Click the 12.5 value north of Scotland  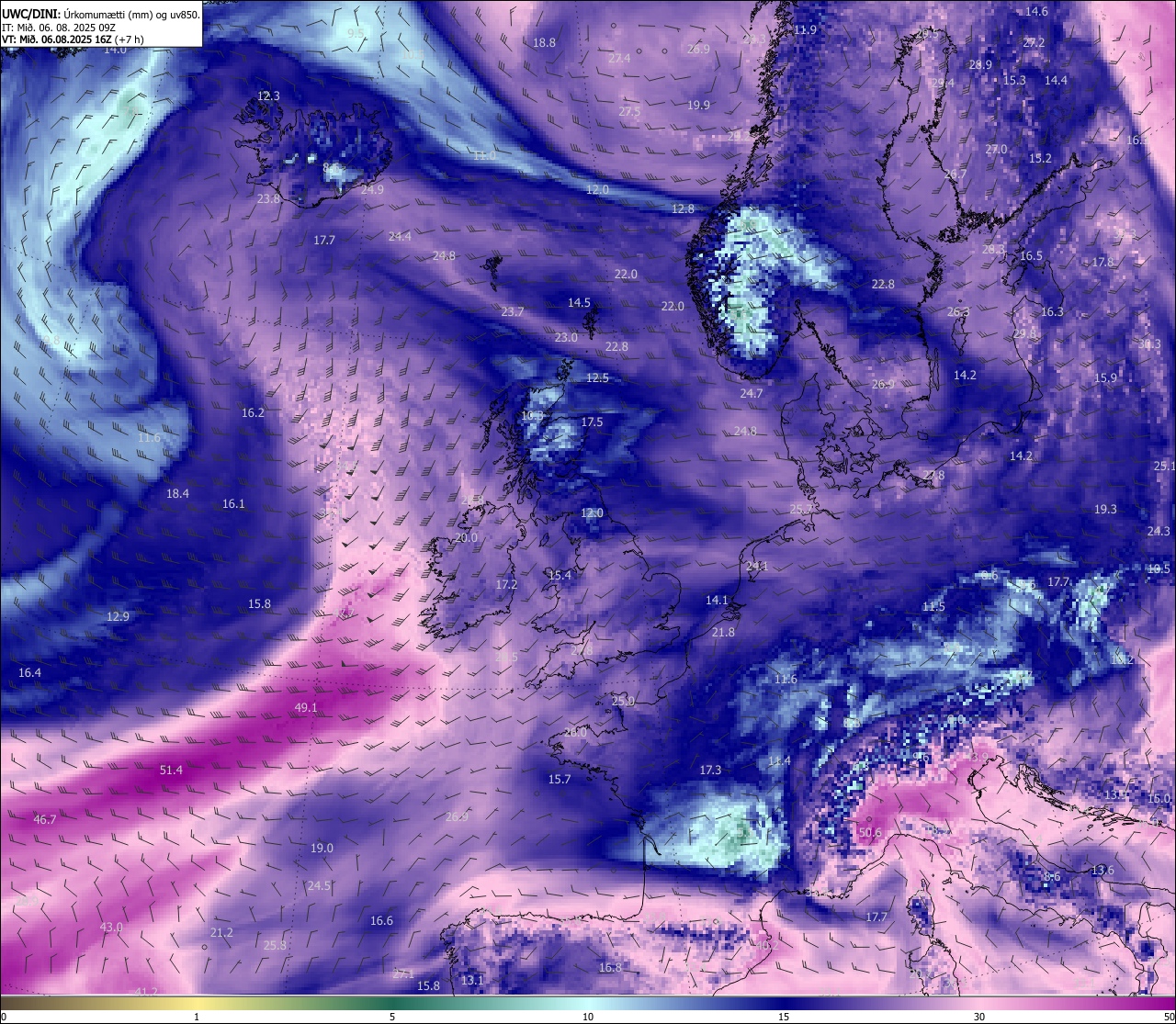coord(597,377)
